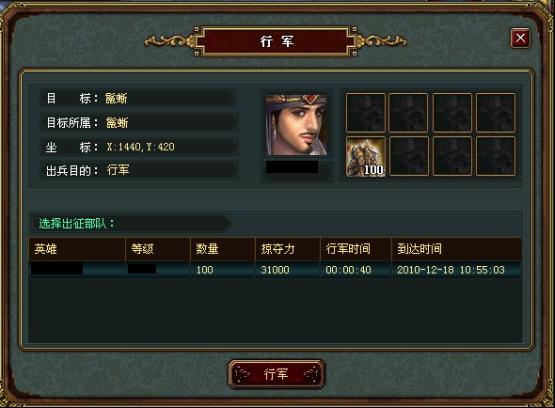Screen dimensions: 555x408
Task: Click the 出兵目的 field showing 行军
Action: [x=139, y=171]
